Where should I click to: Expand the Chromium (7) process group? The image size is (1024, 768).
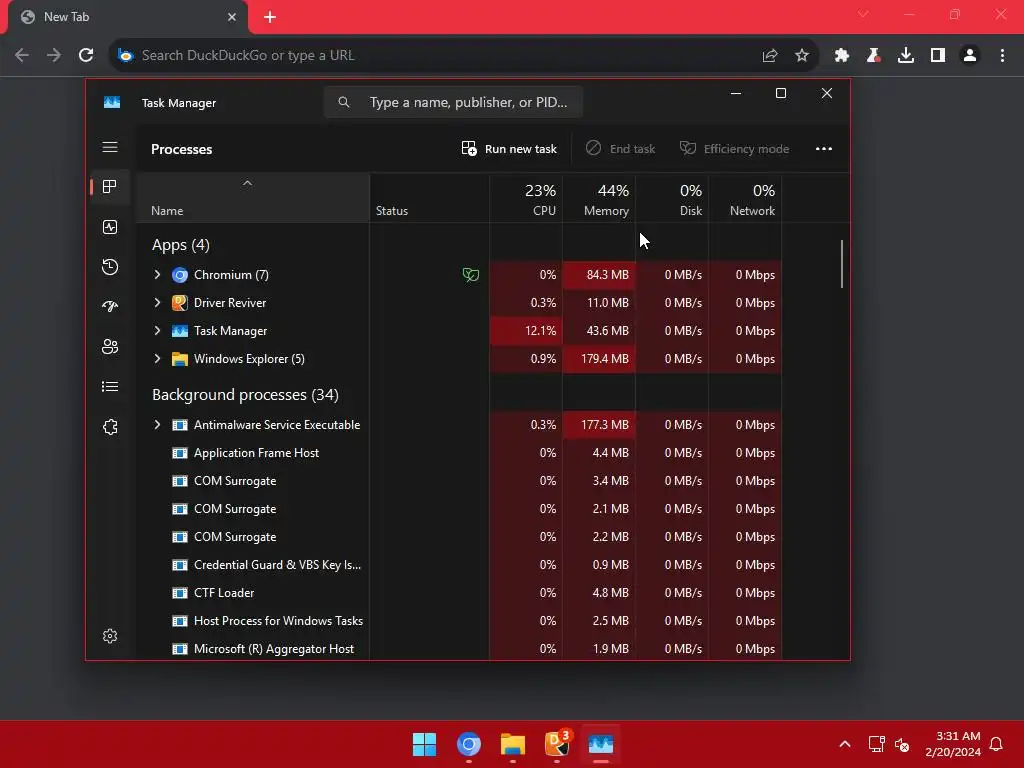157,275
